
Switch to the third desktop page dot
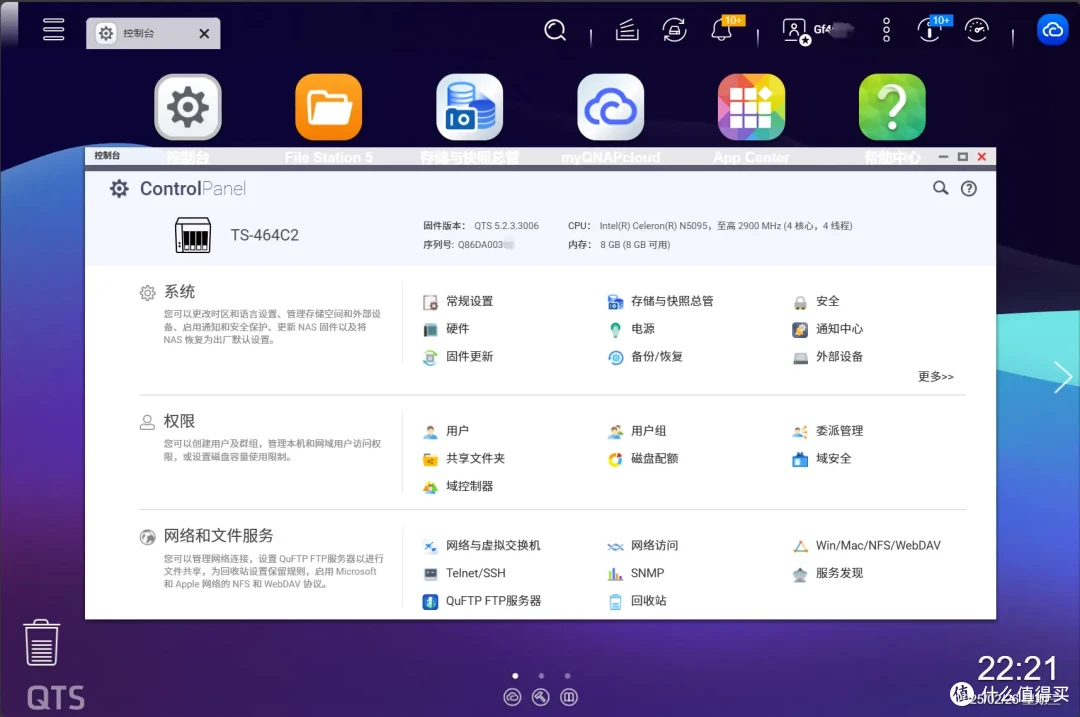click(567, 676)
